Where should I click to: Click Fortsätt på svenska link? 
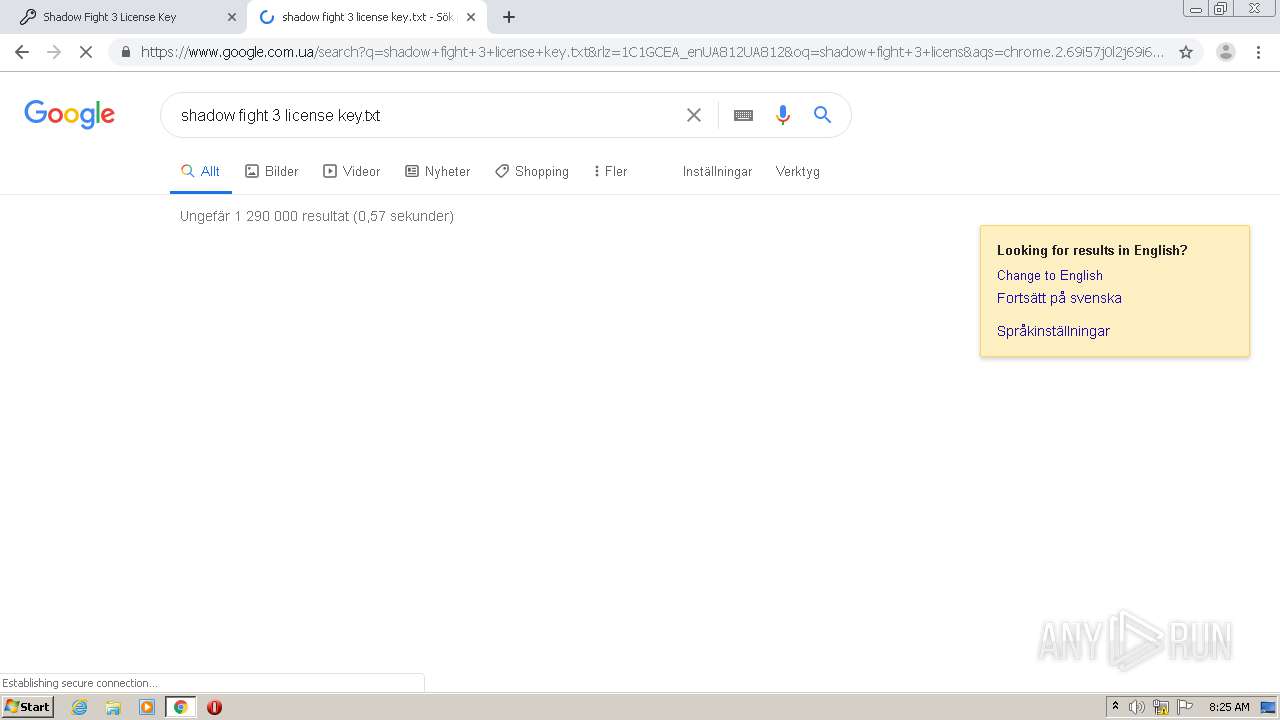pyautogui.click(x=1059, y=298)
